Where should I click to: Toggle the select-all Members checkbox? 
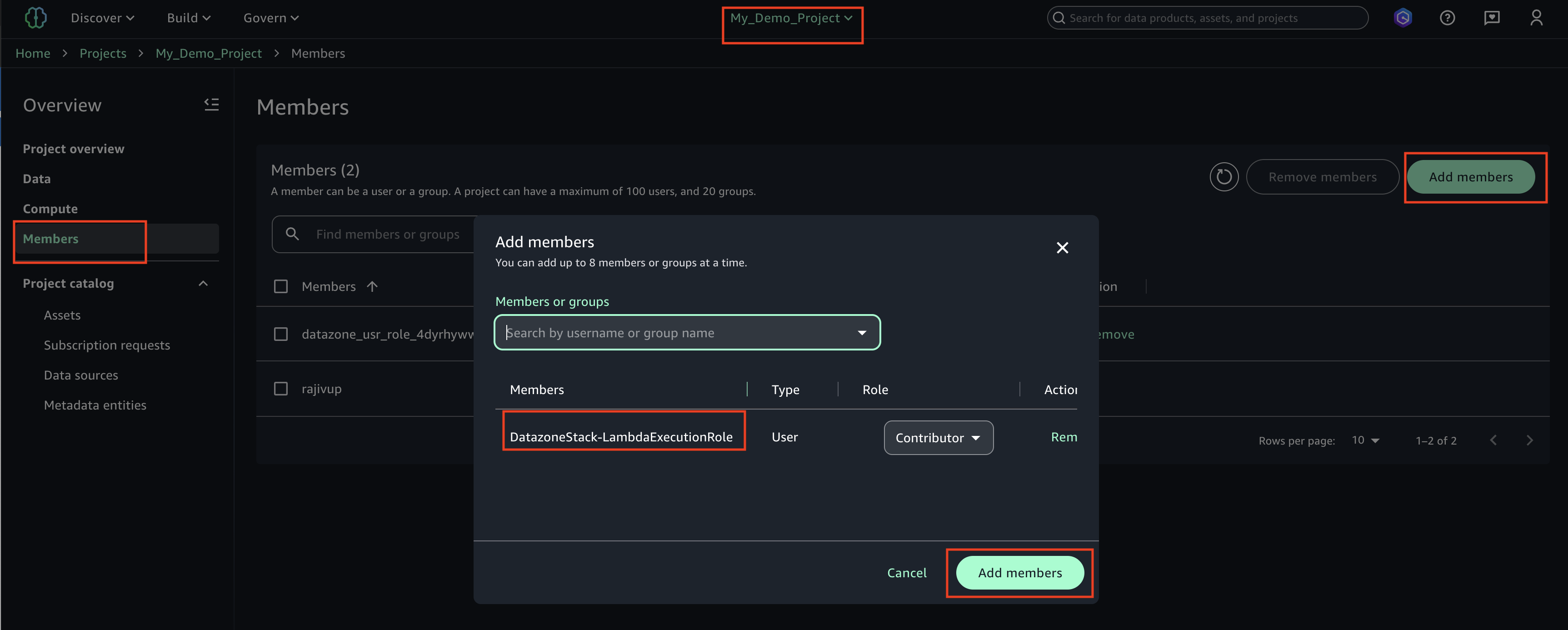coord(280,286)
